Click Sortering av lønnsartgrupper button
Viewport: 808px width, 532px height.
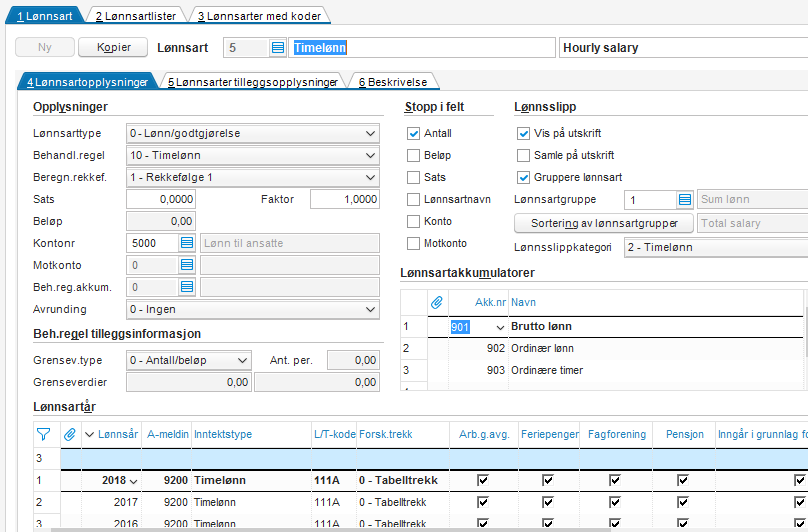[604, 223]
